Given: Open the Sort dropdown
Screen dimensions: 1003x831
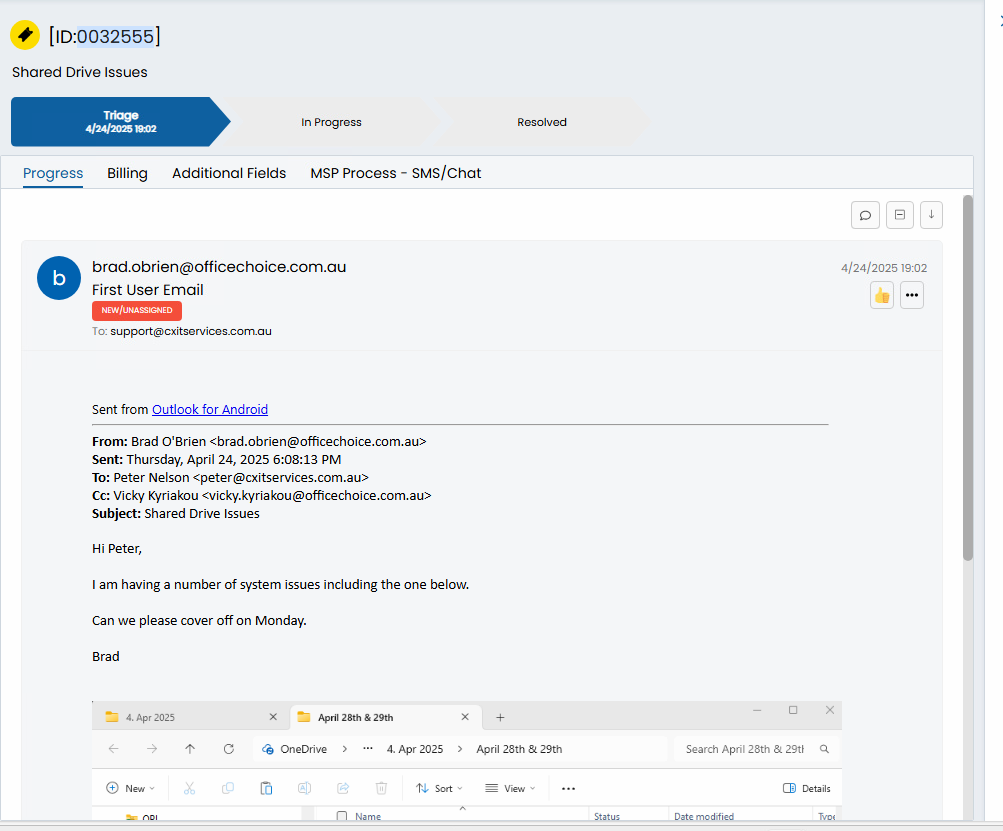Looking at the screenshot, I should (x=439, y=788).
